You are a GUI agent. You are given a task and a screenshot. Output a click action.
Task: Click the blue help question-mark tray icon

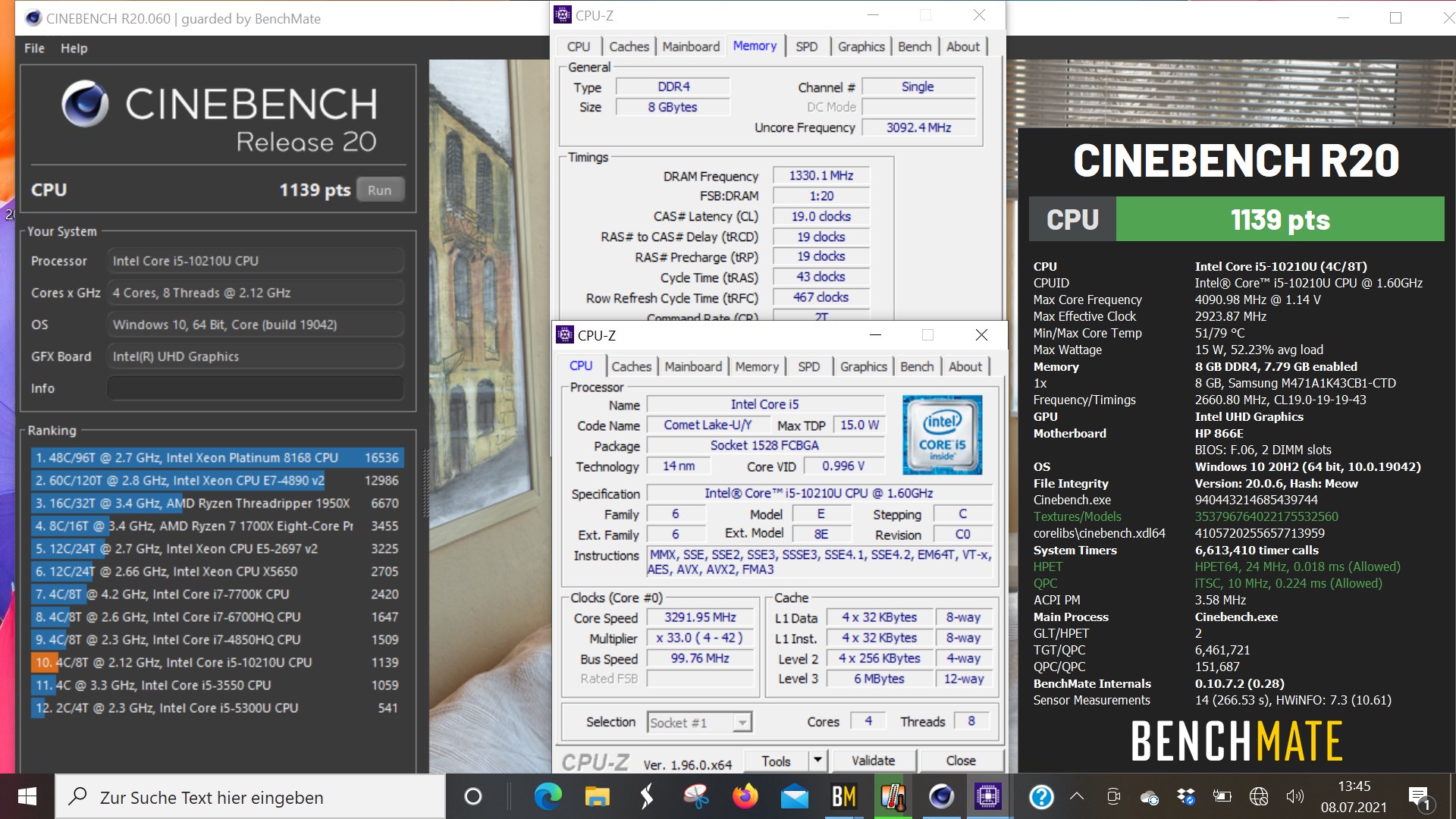(1041, 796)
